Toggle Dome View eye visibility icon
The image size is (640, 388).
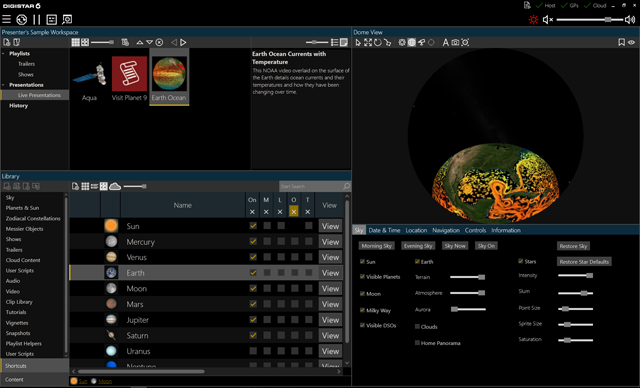[x=631, y=42]
